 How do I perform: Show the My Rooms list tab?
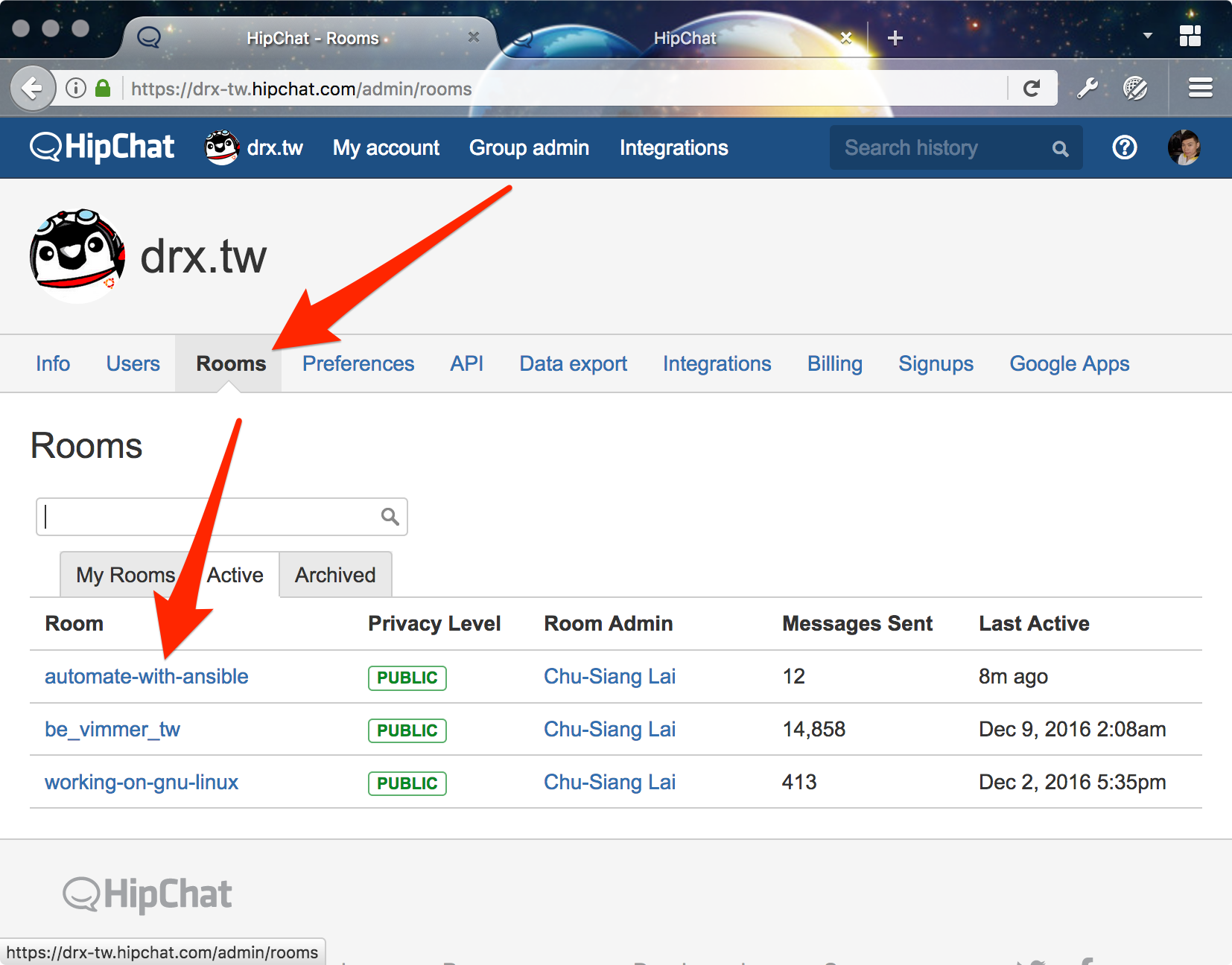coord(125,575)
